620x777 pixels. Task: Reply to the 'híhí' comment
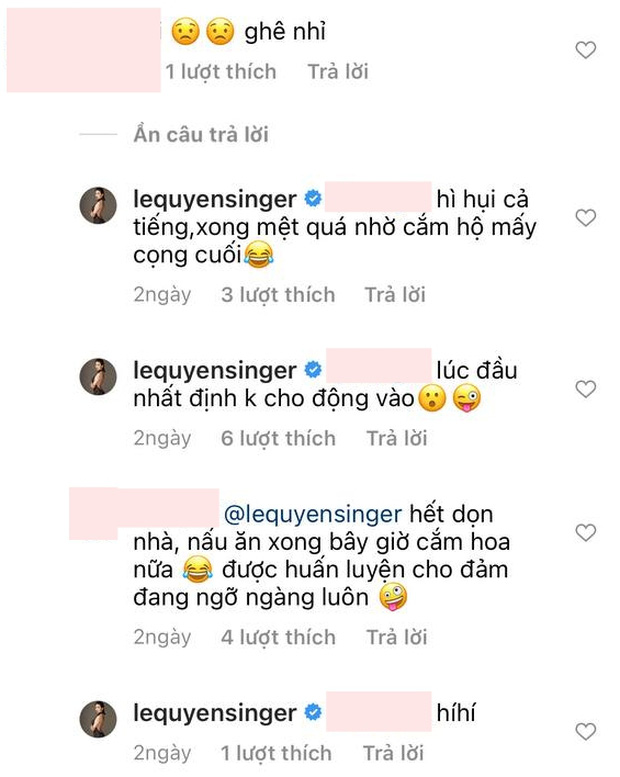(393, 753)
